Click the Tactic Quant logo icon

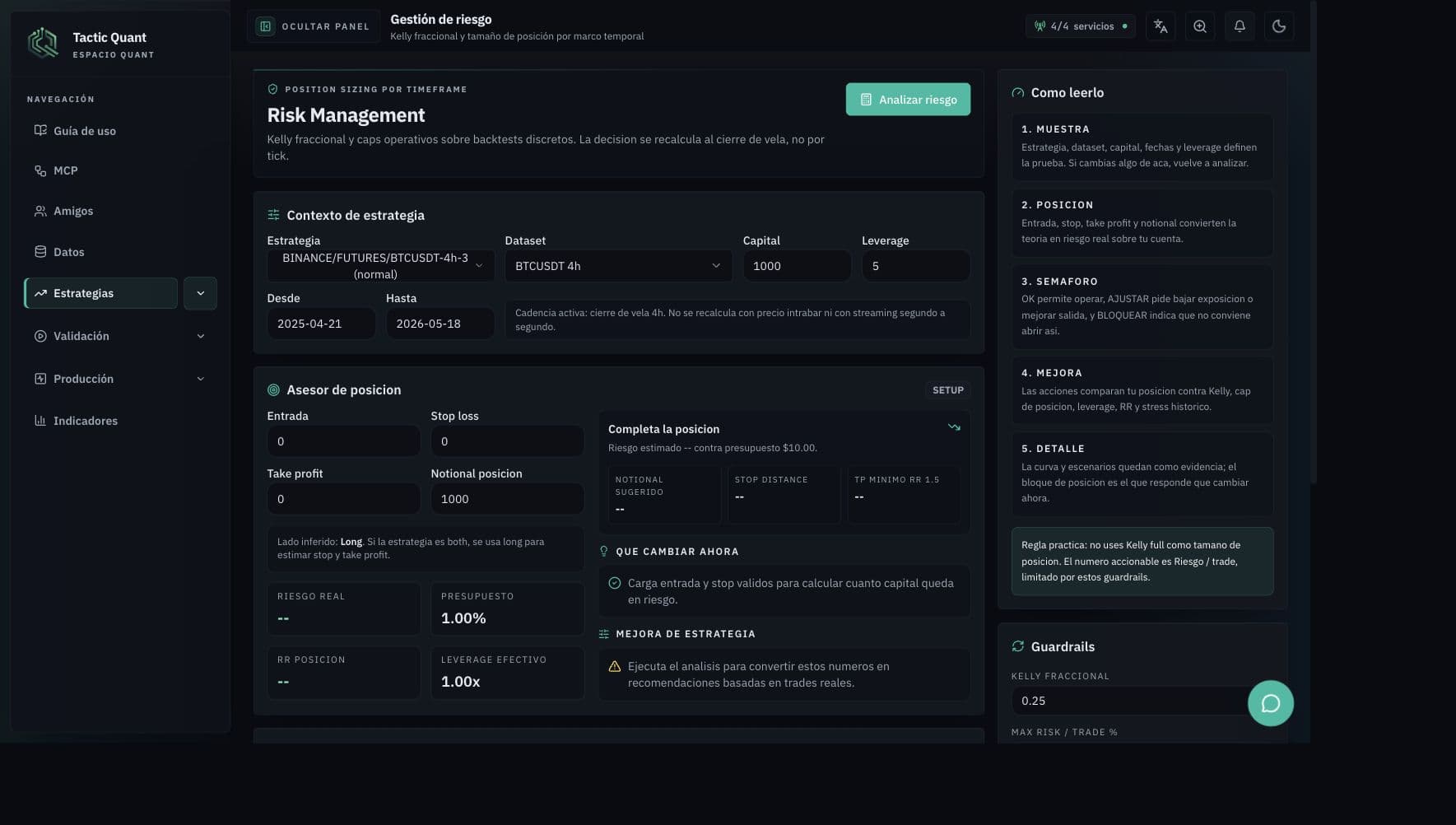43,43
